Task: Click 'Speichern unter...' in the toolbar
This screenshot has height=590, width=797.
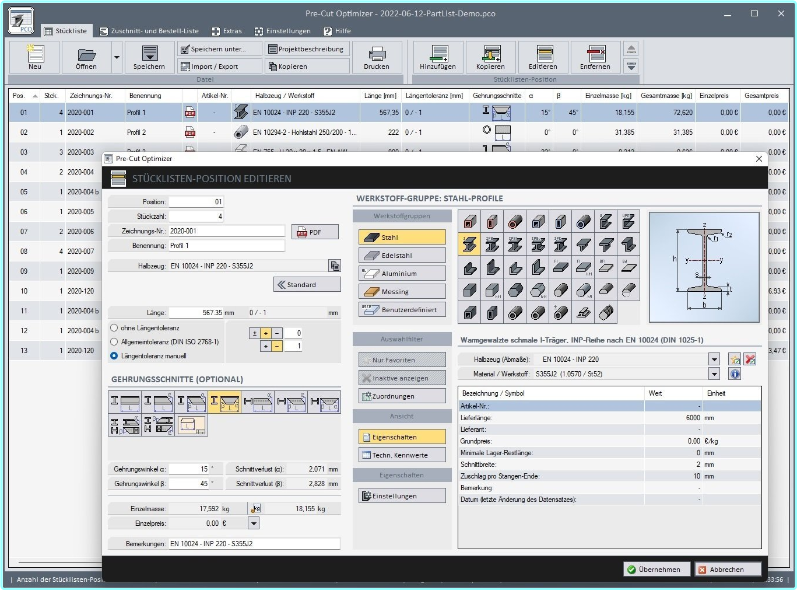Action: (220, 49)
